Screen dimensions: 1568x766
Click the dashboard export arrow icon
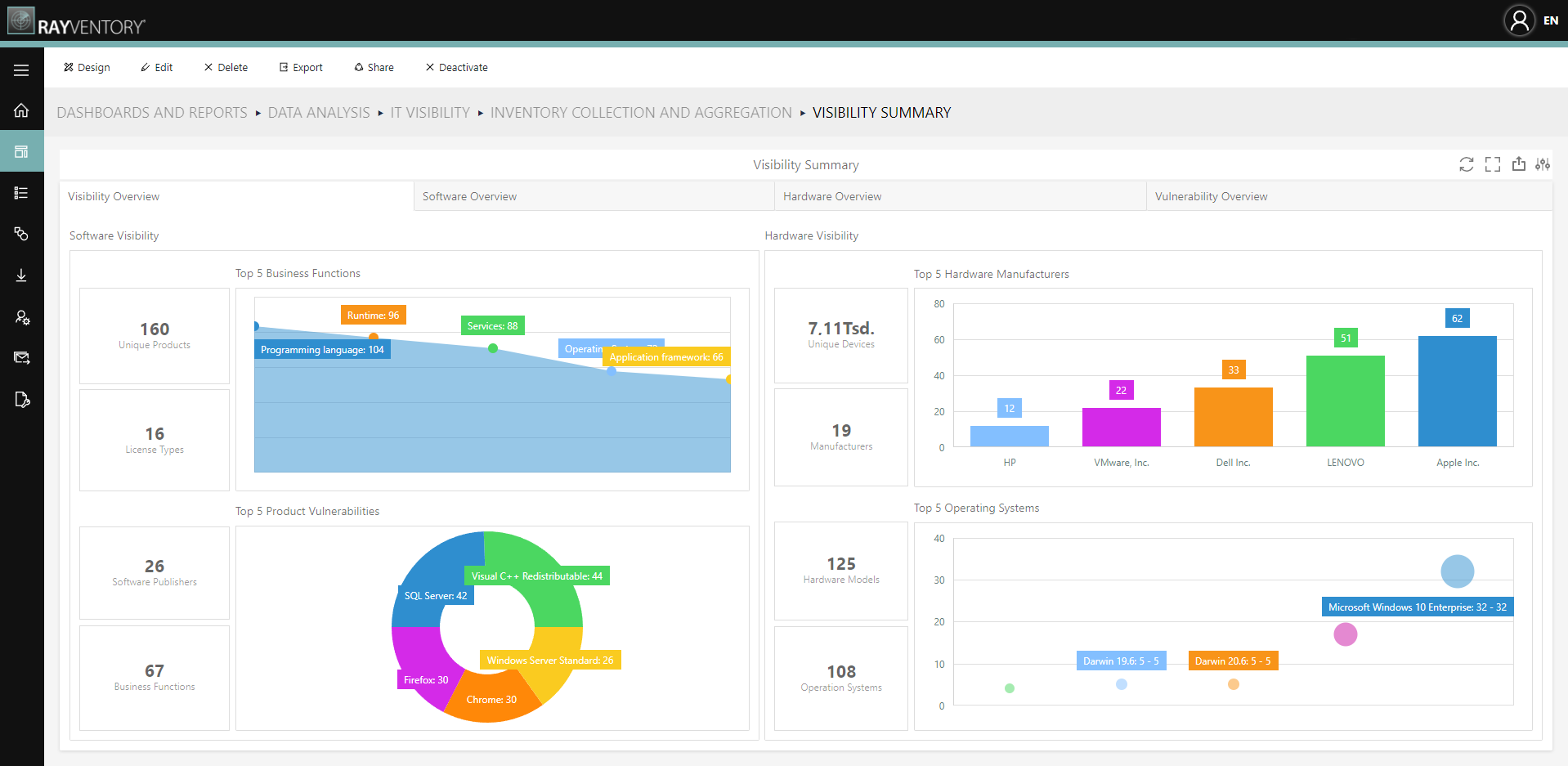click(1519, 164)
